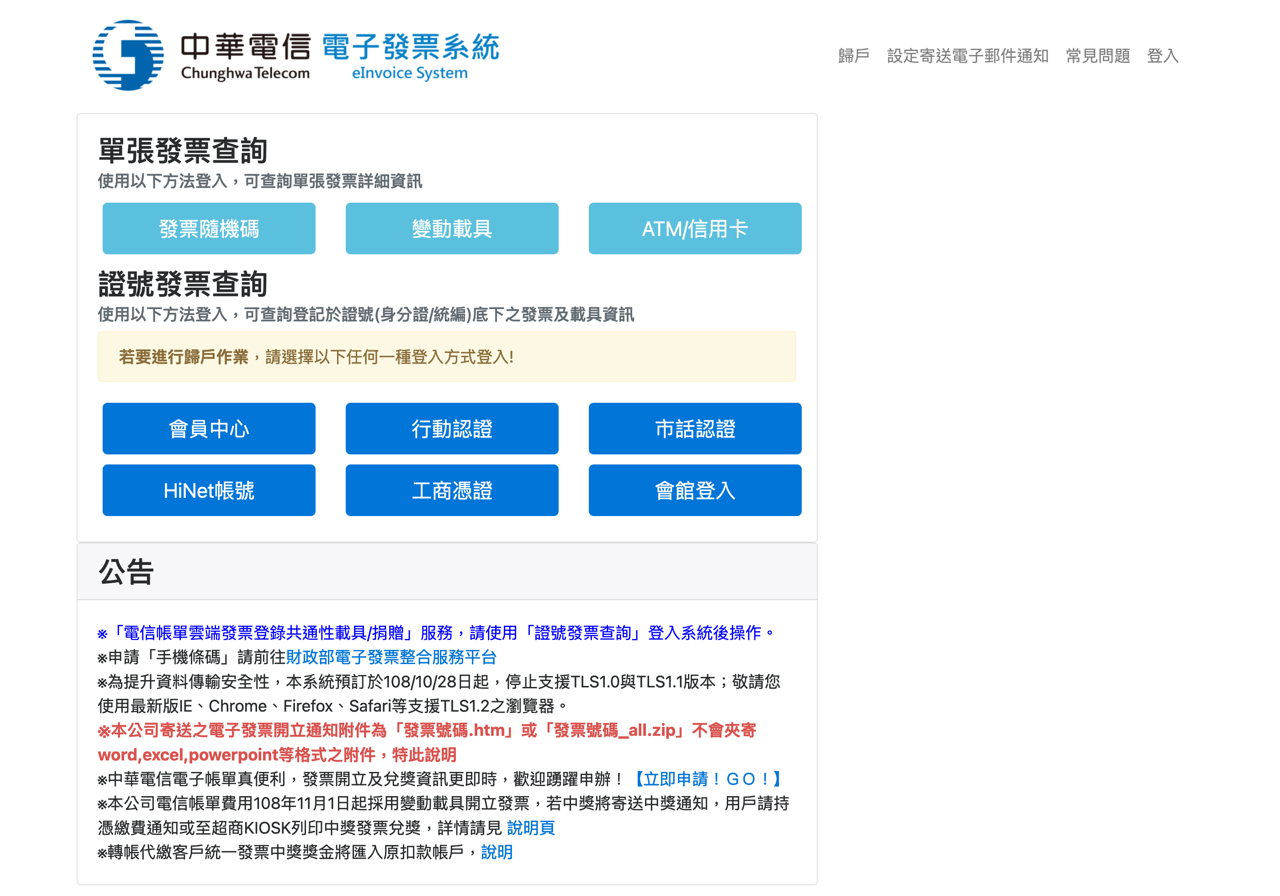Click the 公告 panel header
The image size is (1280, 896).
447,572
